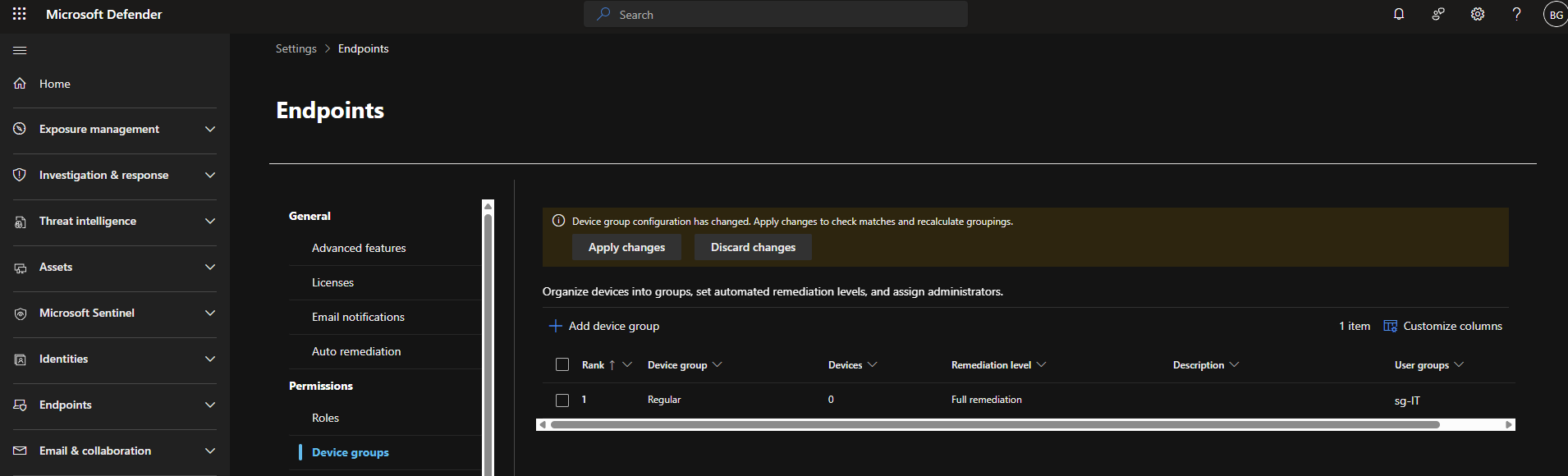Screen dimensions: 1568x476
Task: Collapse navigation using the hamburger icon
Action: click(x=20, y=50)
